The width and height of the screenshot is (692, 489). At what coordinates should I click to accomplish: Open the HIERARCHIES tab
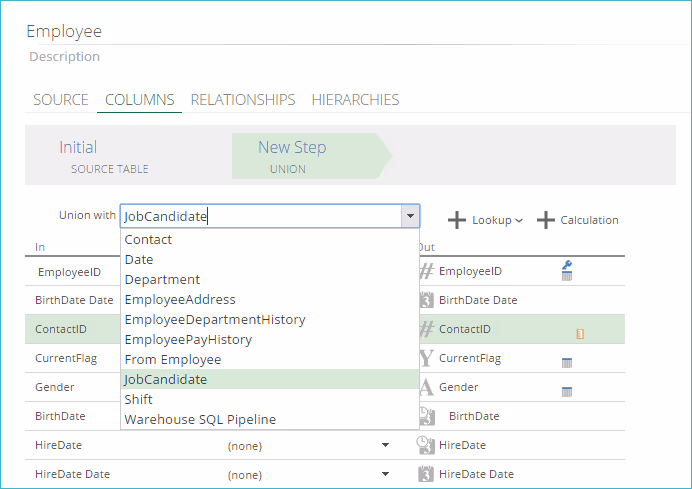(x=355, y=100)
